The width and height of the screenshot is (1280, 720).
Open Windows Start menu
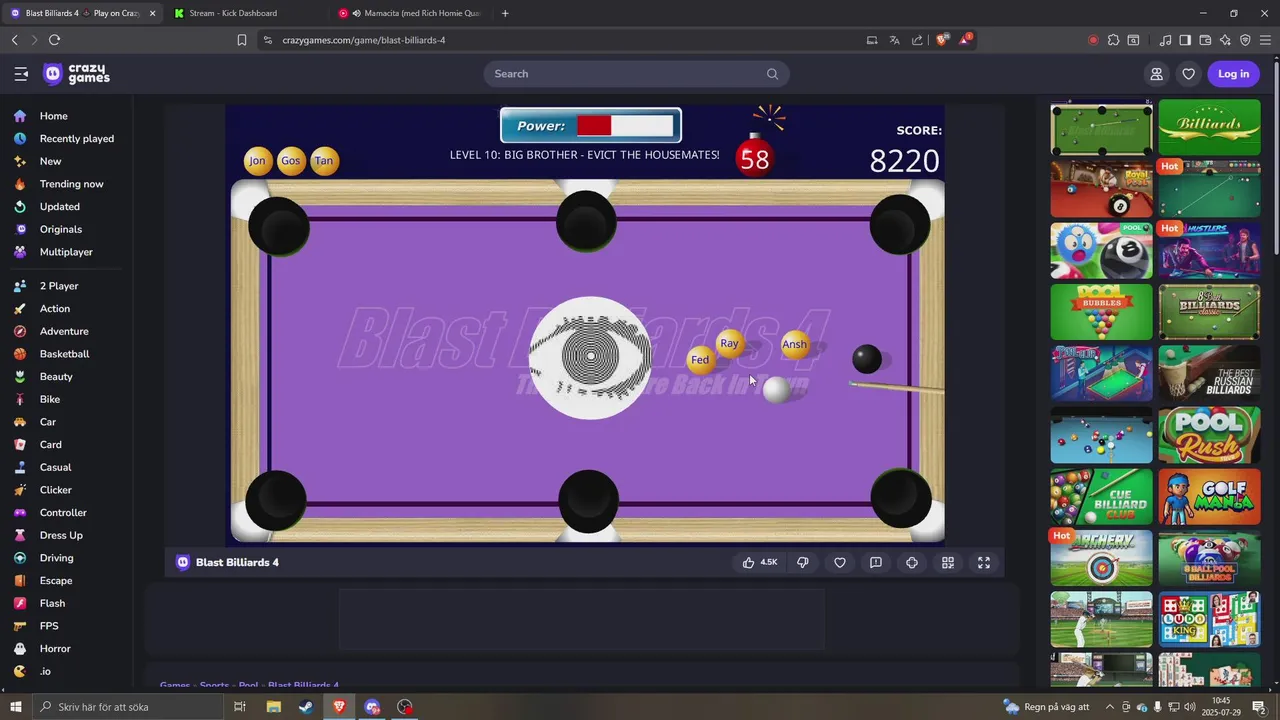click(x=15, y=707)
